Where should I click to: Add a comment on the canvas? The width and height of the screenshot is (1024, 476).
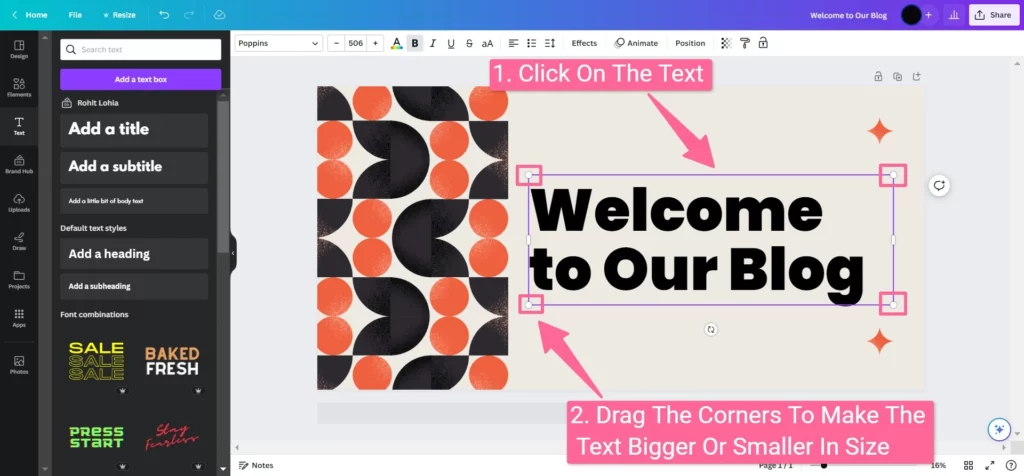click(938, 185)
